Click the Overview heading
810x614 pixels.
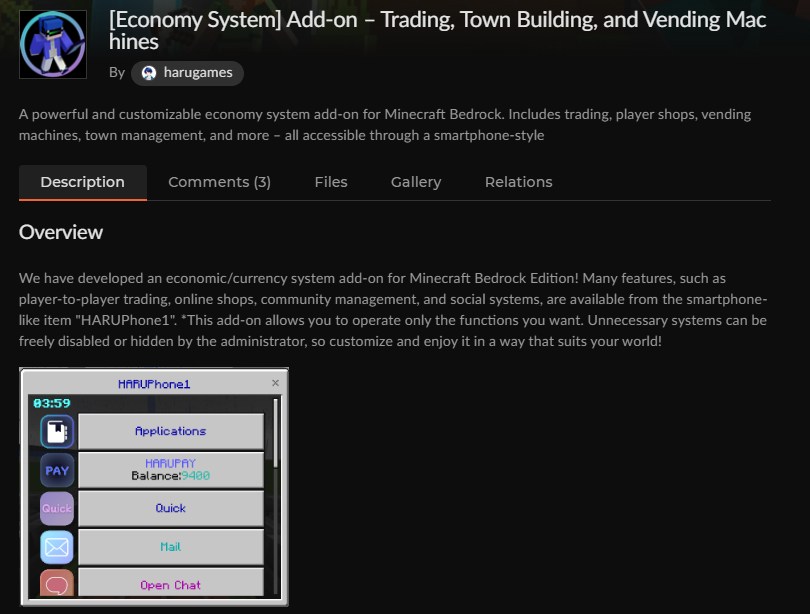click(x=61, y=232)
